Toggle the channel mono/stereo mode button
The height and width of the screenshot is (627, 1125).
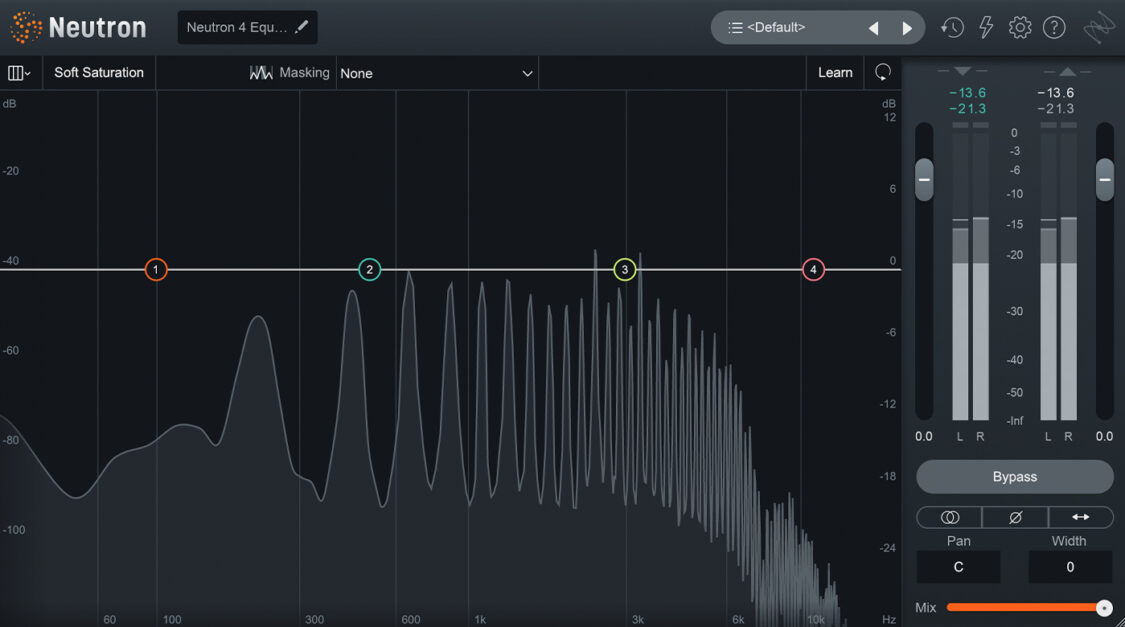pyautogui.click(x=948, y=517)
